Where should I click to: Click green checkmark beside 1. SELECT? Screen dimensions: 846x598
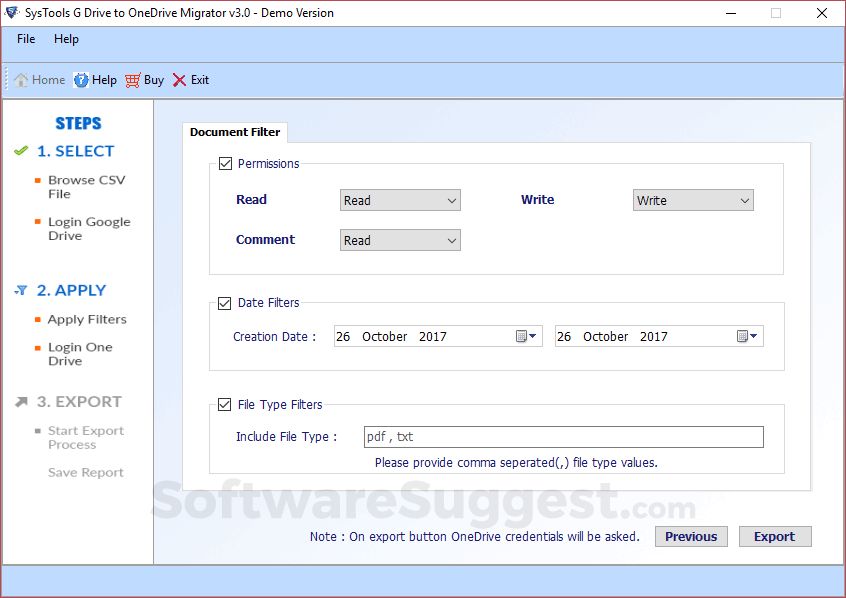pos(21,151)
